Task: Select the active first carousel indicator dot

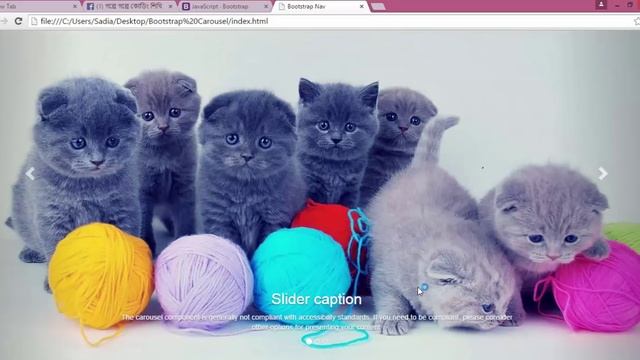Action: coord(309,341)
